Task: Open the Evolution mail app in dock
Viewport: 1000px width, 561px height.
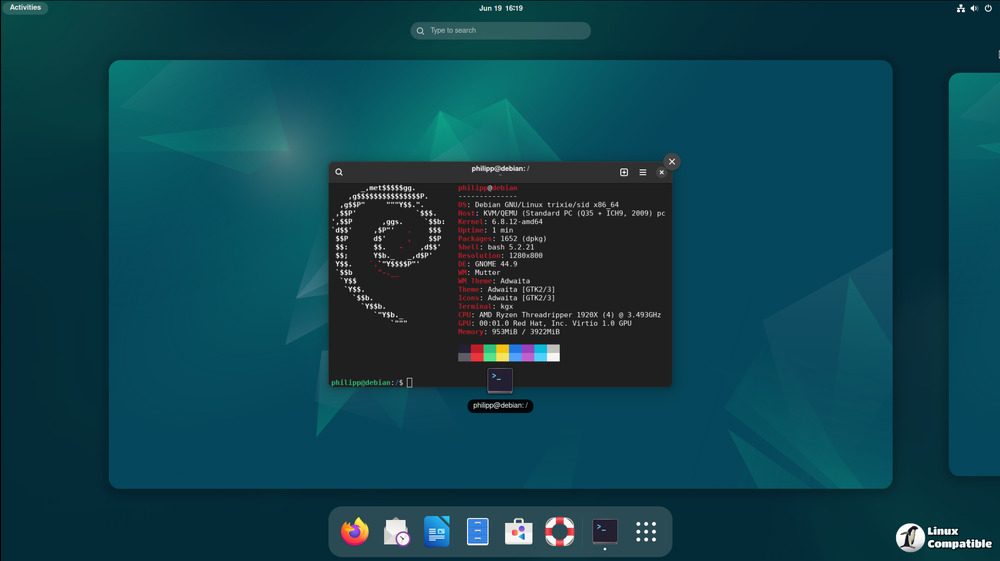Action: pos(396,532)
